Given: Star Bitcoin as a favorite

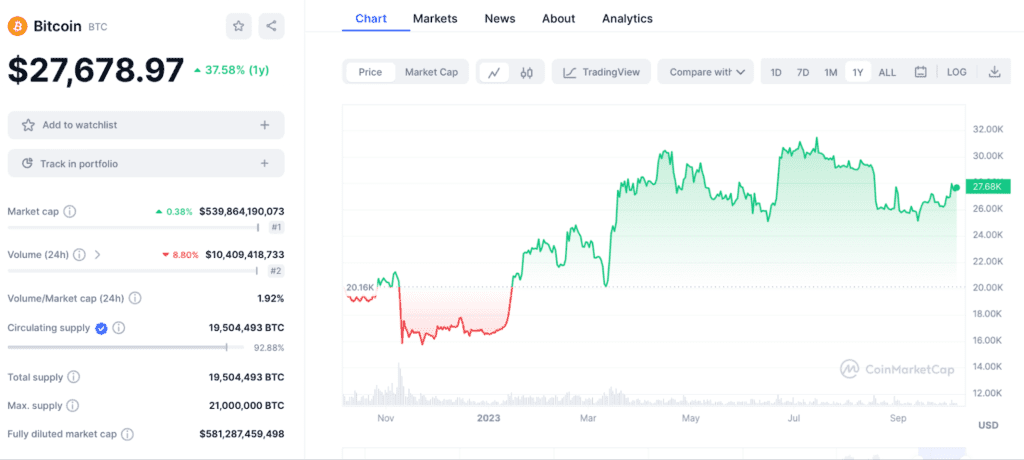Looking at the screenshot, I should [238, 26].
